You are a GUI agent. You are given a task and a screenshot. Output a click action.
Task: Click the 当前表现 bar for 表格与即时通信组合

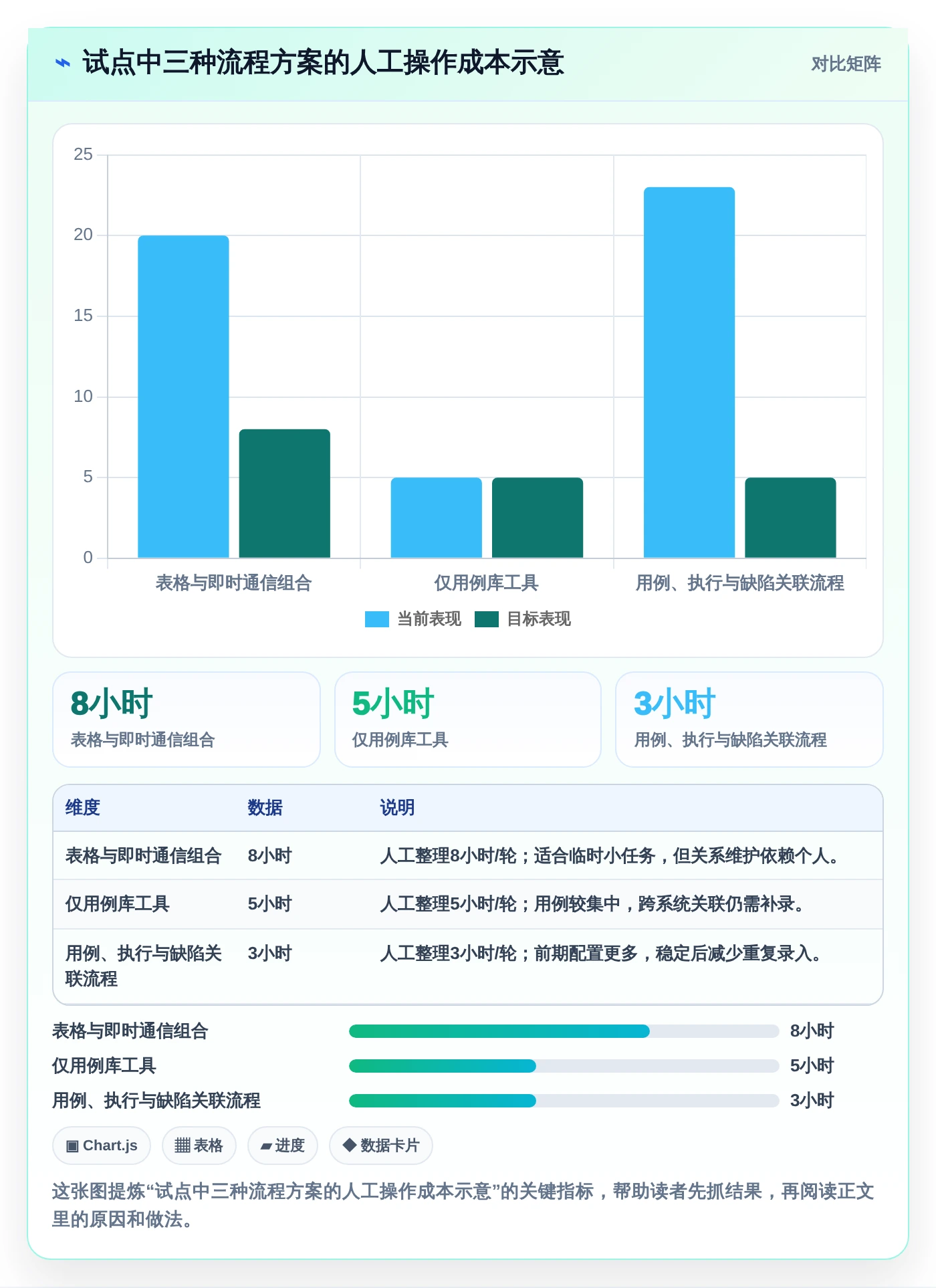183,397
